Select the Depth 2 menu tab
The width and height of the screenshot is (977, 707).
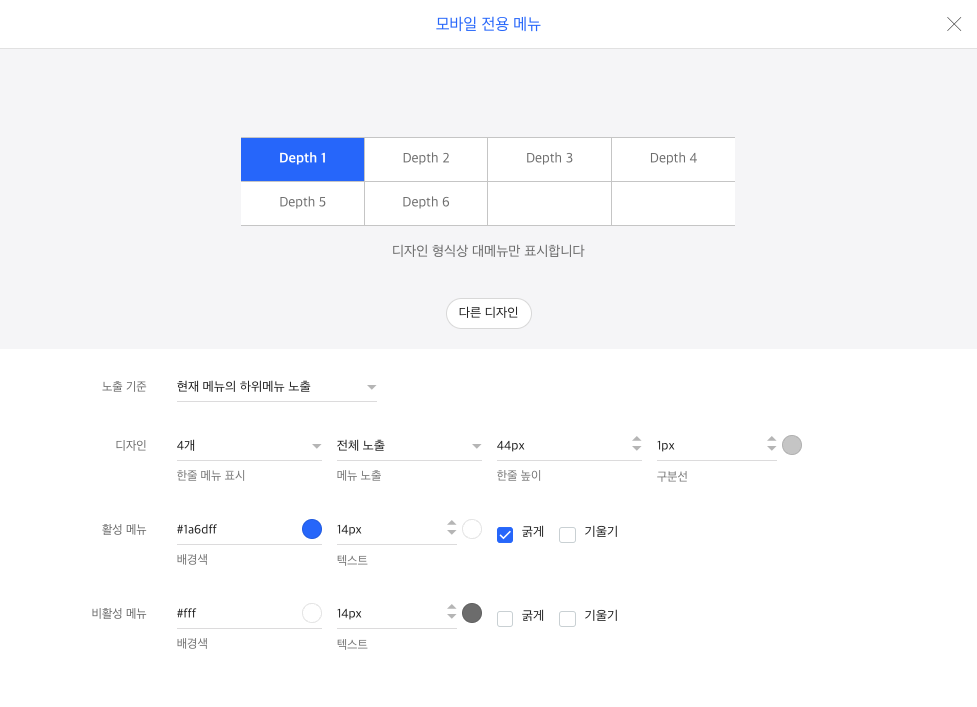point(426,159)
